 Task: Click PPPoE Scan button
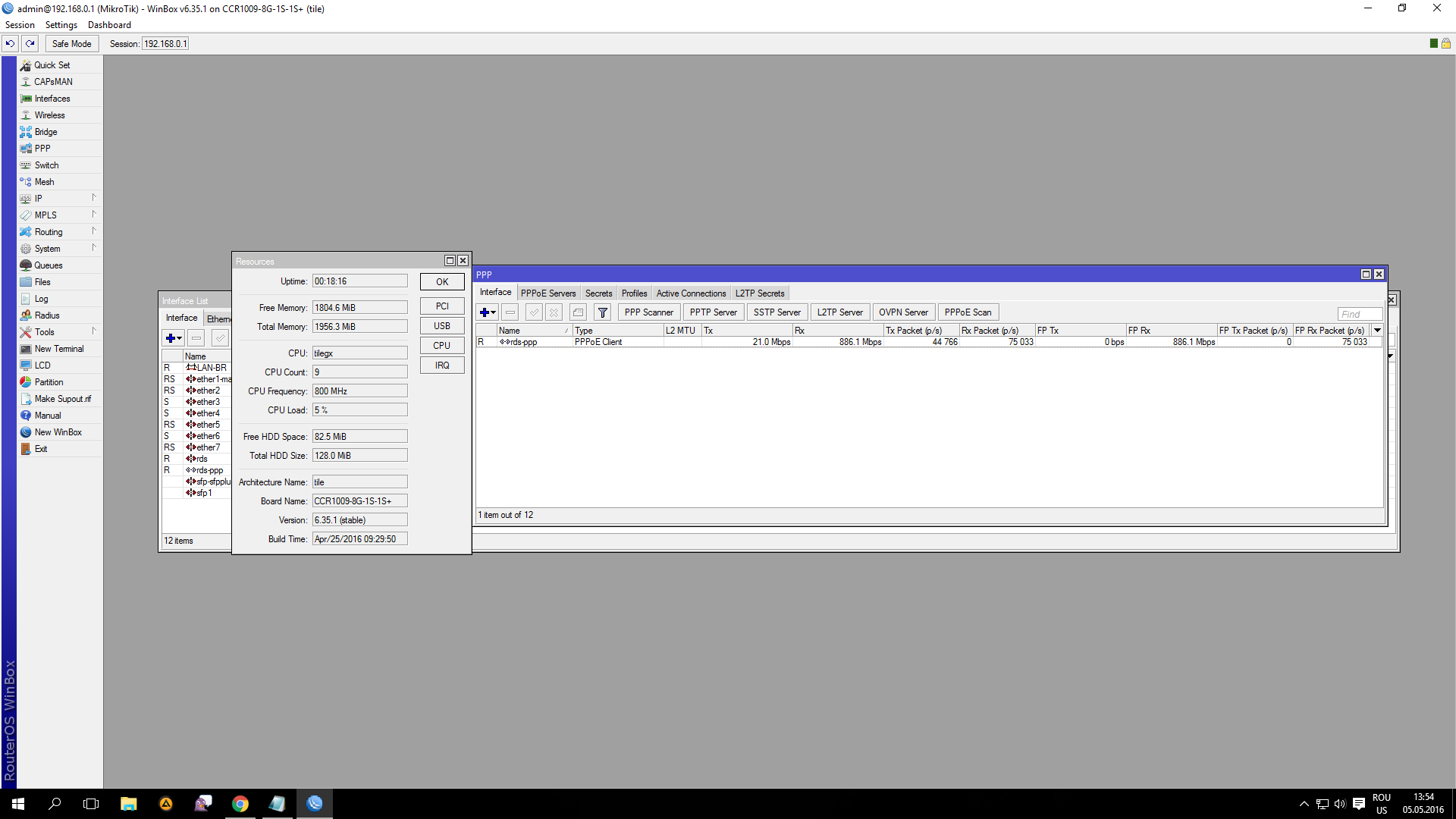click(968, 312)
